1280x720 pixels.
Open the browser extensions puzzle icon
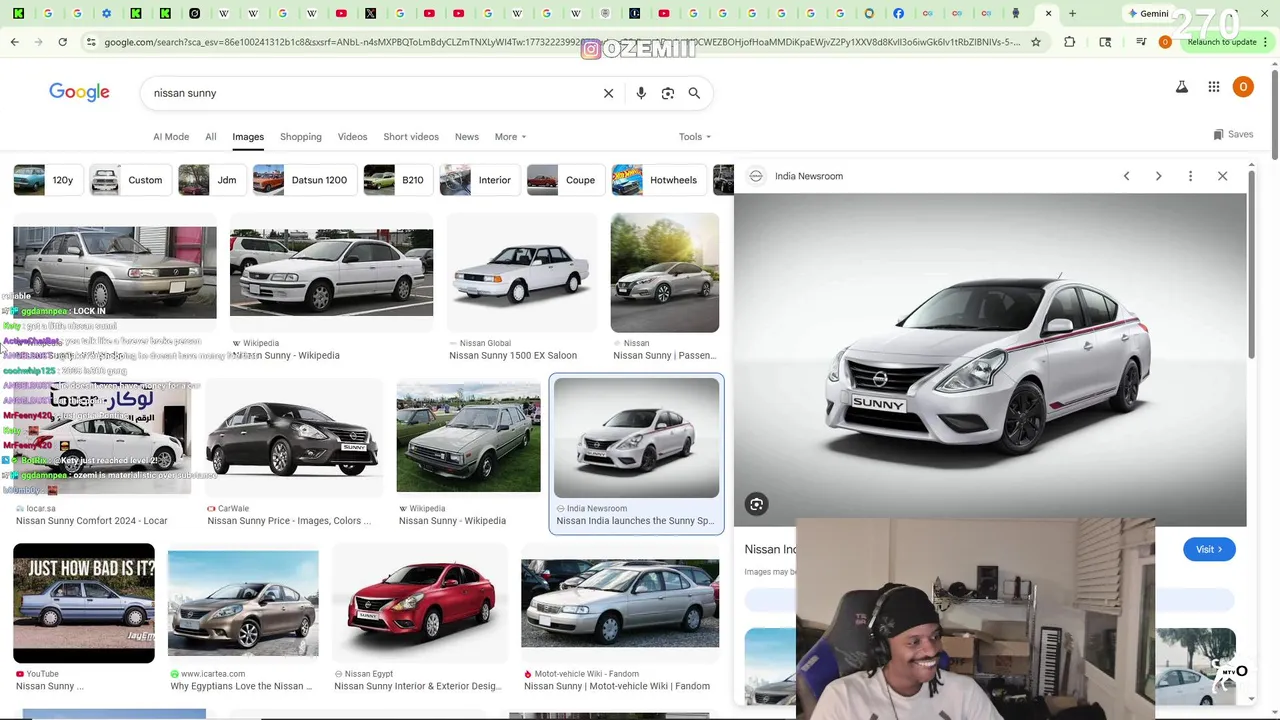click(1069, 42)
